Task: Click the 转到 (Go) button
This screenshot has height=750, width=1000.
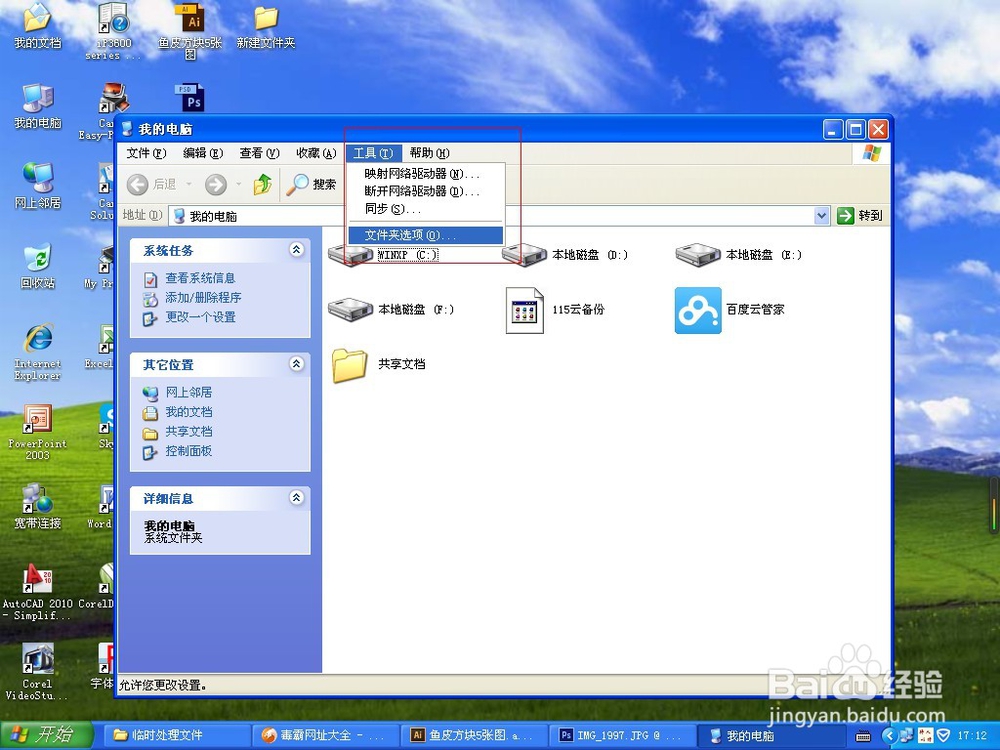Action: click(x=857, y=215)
